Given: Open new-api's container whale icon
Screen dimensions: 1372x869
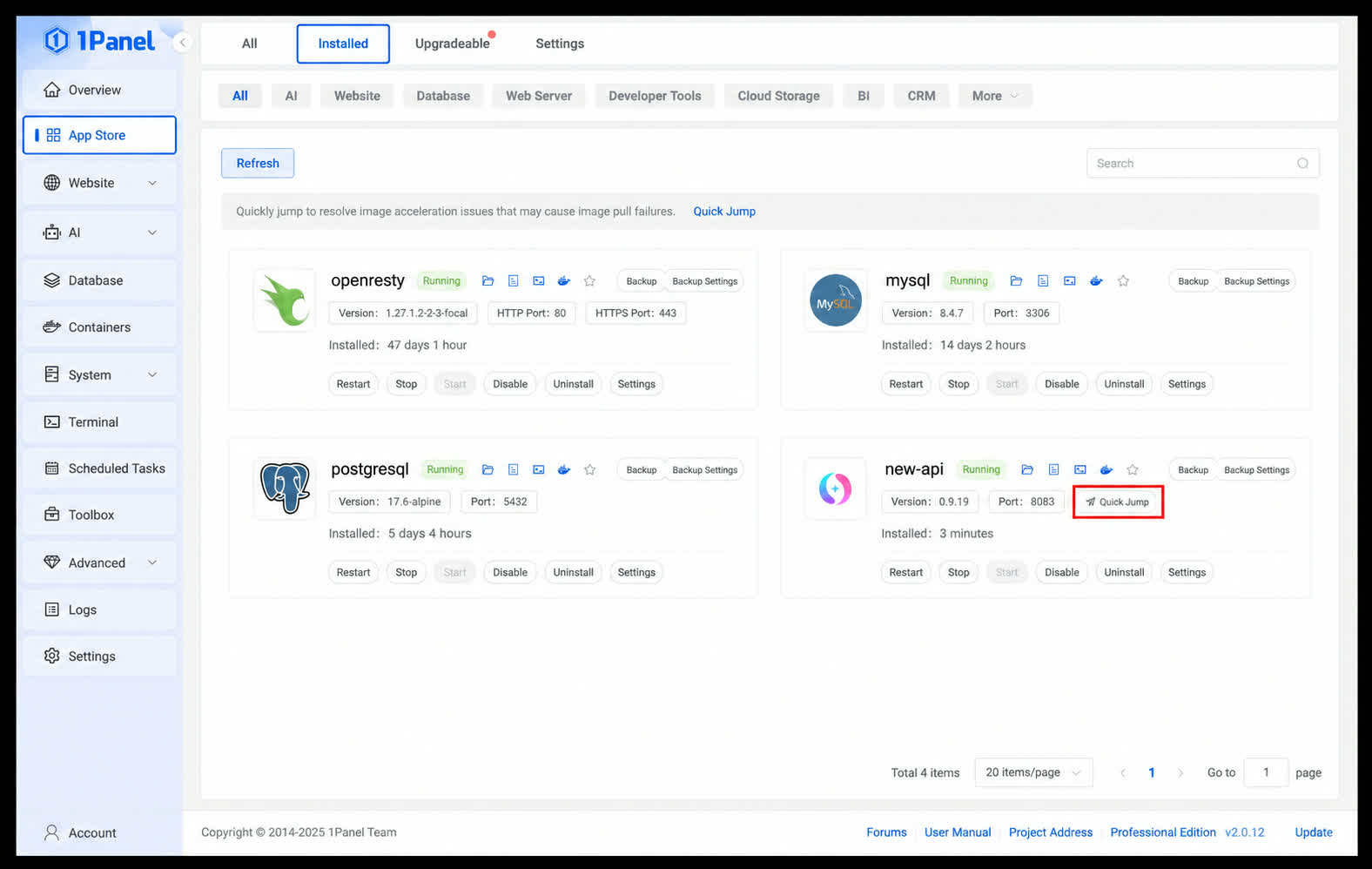Looking at the screenshot, I should coord(1106,470).
